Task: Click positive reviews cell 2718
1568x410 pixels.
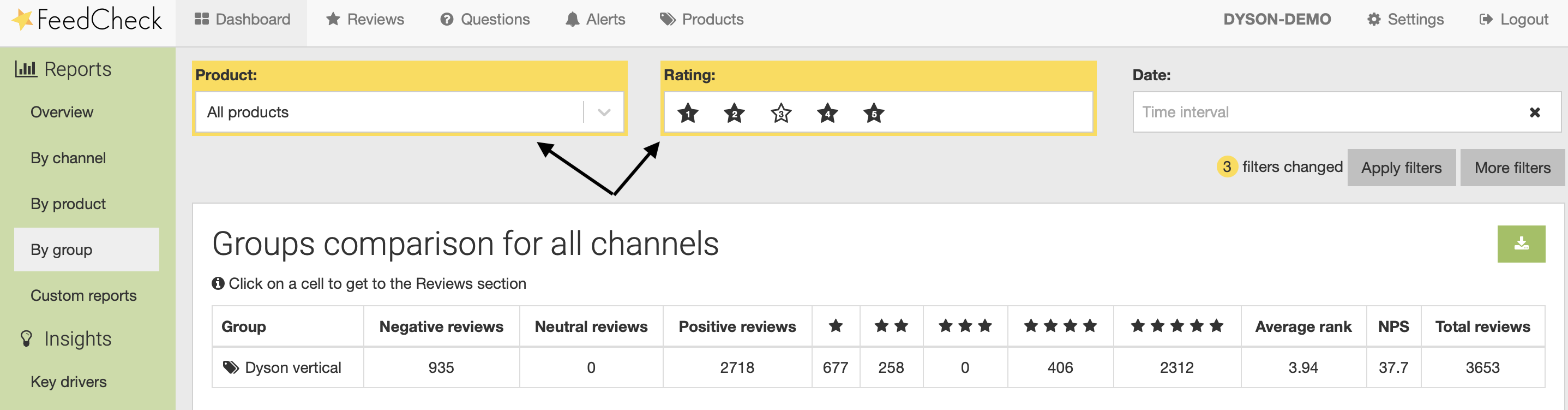Action: [x=737, y=367]
